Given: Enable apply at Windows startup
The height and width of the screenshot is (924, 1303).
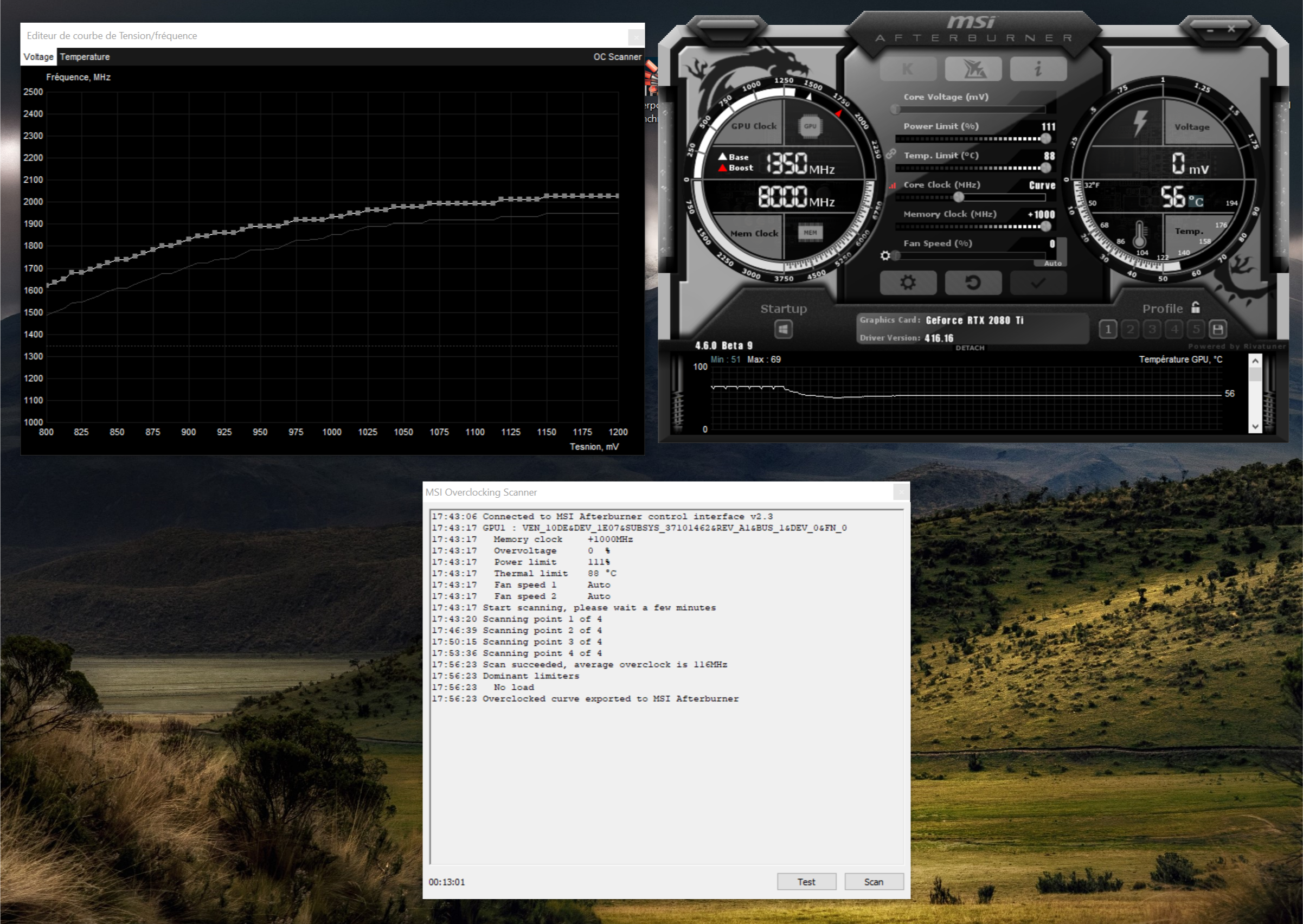Looking at the screenshot, I should (783, 329).
